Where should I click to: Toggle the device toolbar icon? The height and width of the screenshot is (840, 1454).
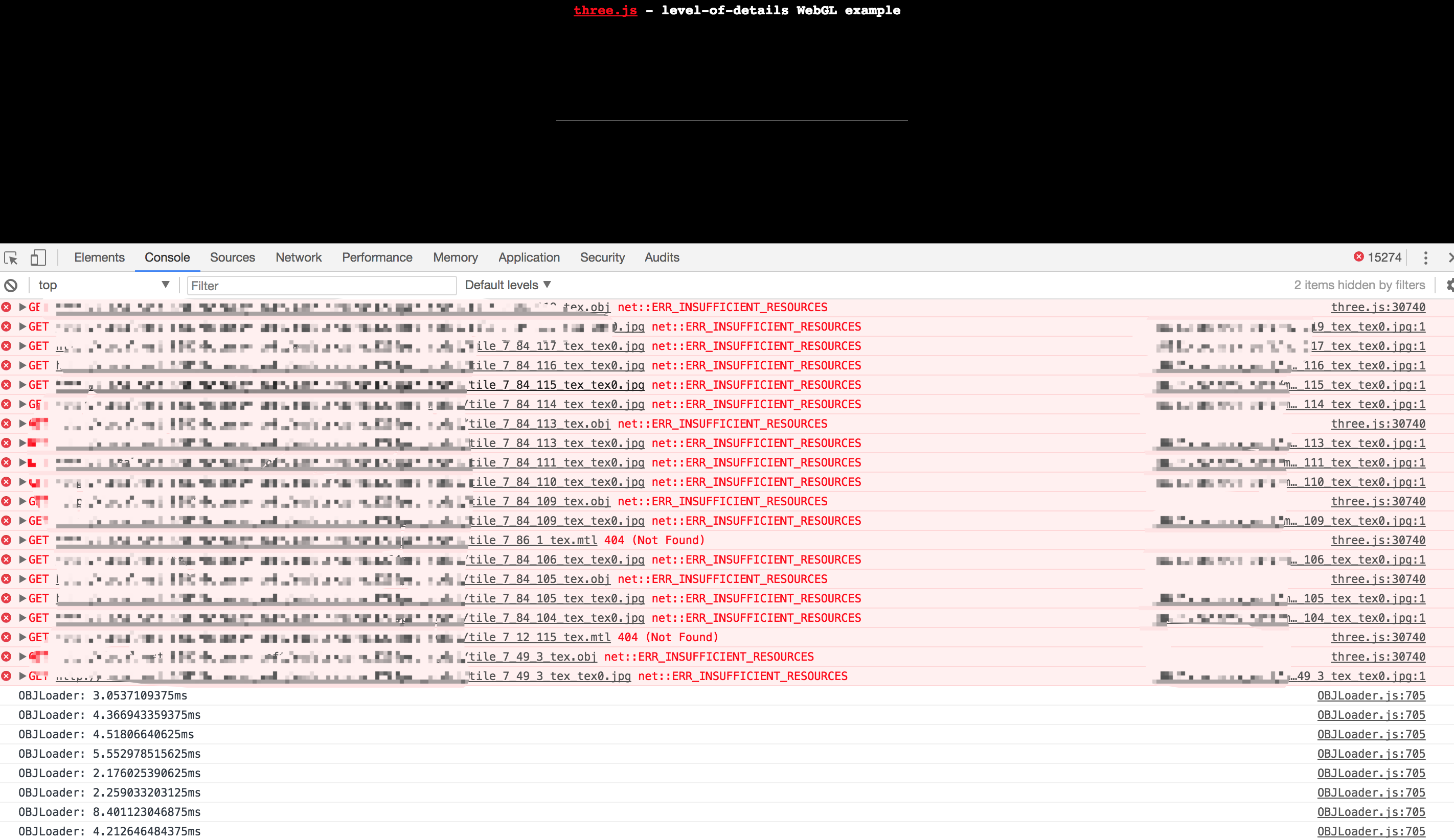point(38,258)
